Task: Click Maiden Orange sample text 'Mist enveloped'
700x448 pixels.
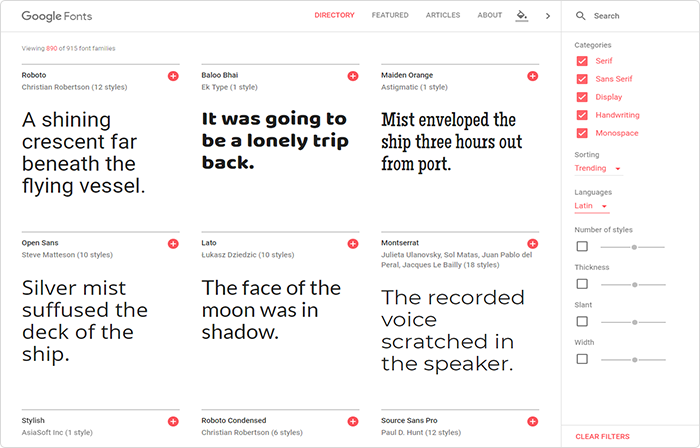Action: pyautogui.click(x=451, y=141)
